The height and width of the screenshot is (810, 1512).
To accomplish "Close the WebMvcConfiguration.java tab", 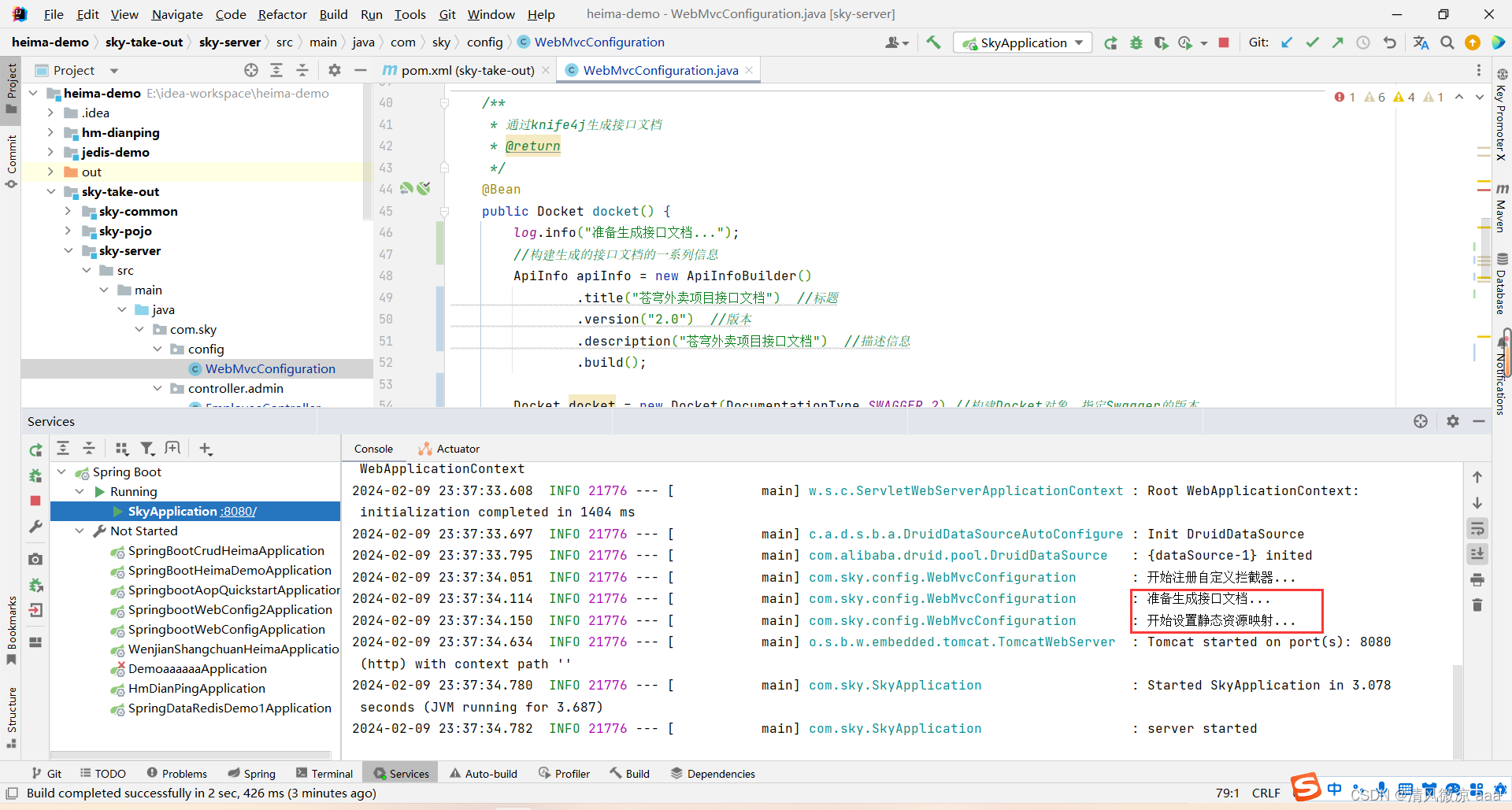I will point(749,70).
